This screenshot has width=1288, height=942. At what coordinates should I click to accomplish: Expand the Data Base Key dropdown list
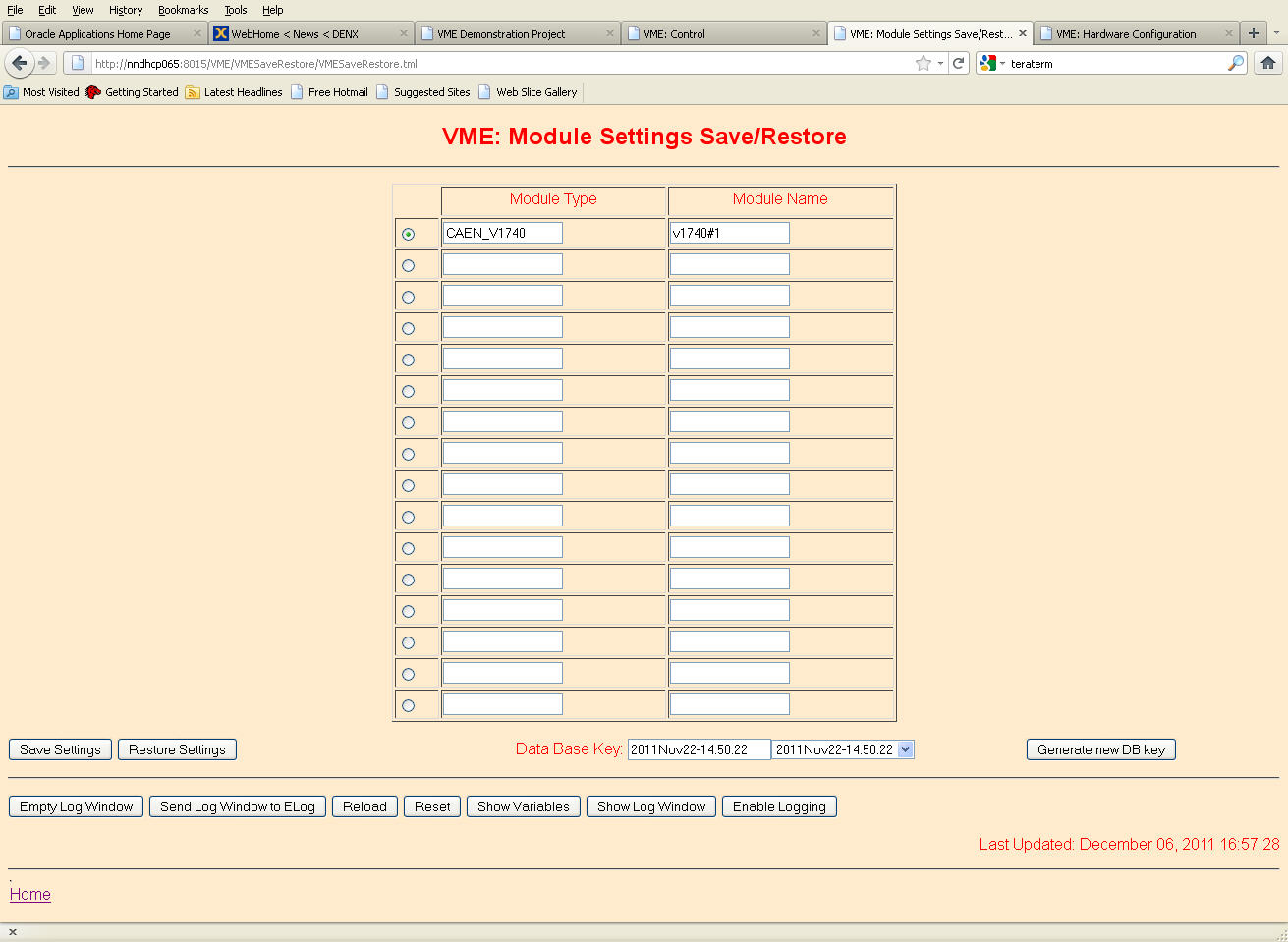click(905, 749)
